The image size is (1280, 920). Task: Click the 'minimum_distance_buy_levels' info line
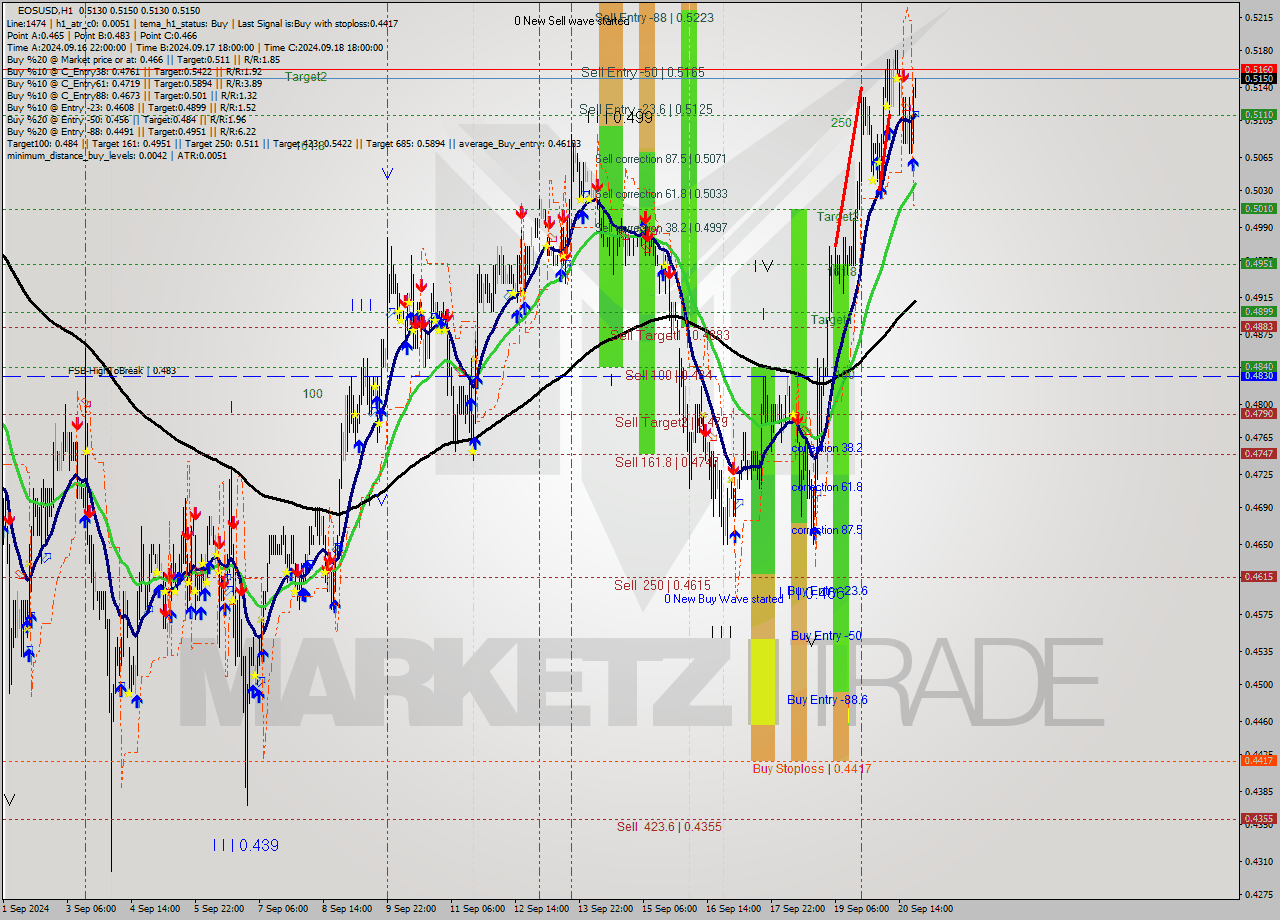pyautogui.click(x=118, y=155)
